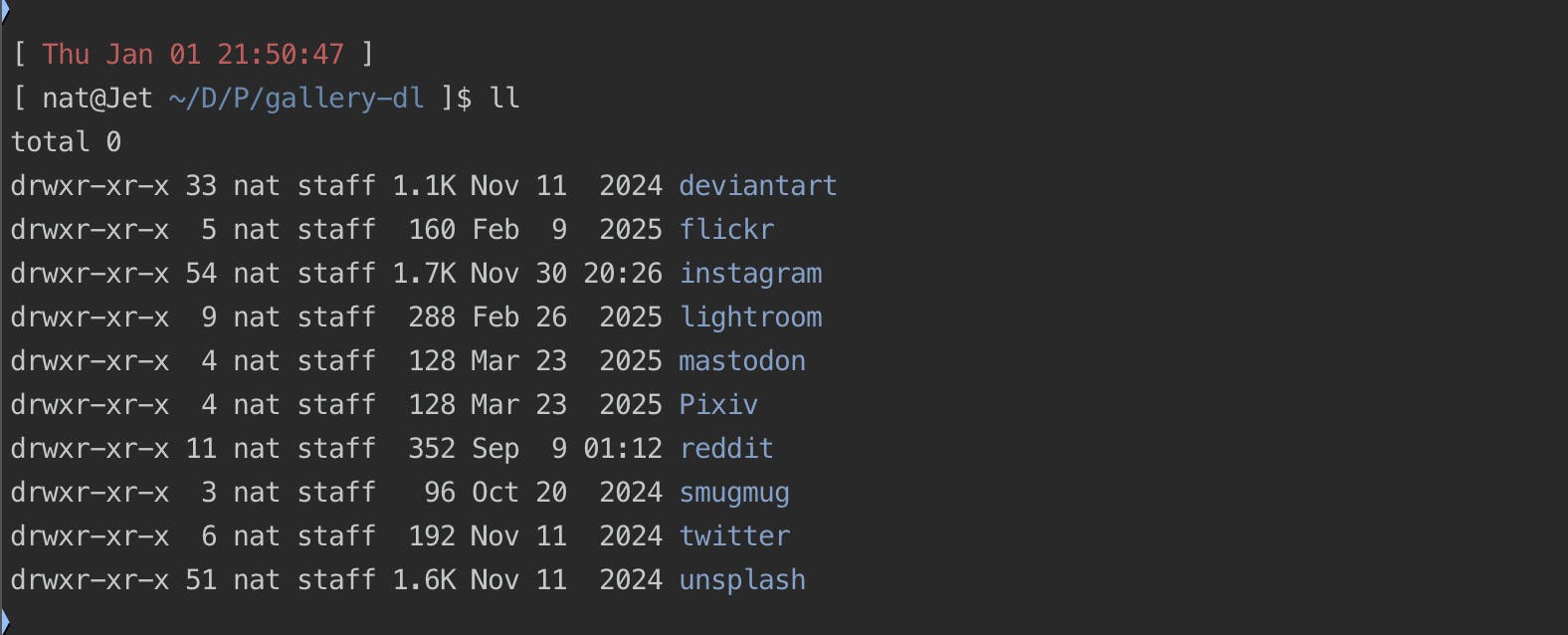Image resolution: width=1568 pixels, height=635 pixels.
Task: Click the instagram directory name
Action: point(750,274)
